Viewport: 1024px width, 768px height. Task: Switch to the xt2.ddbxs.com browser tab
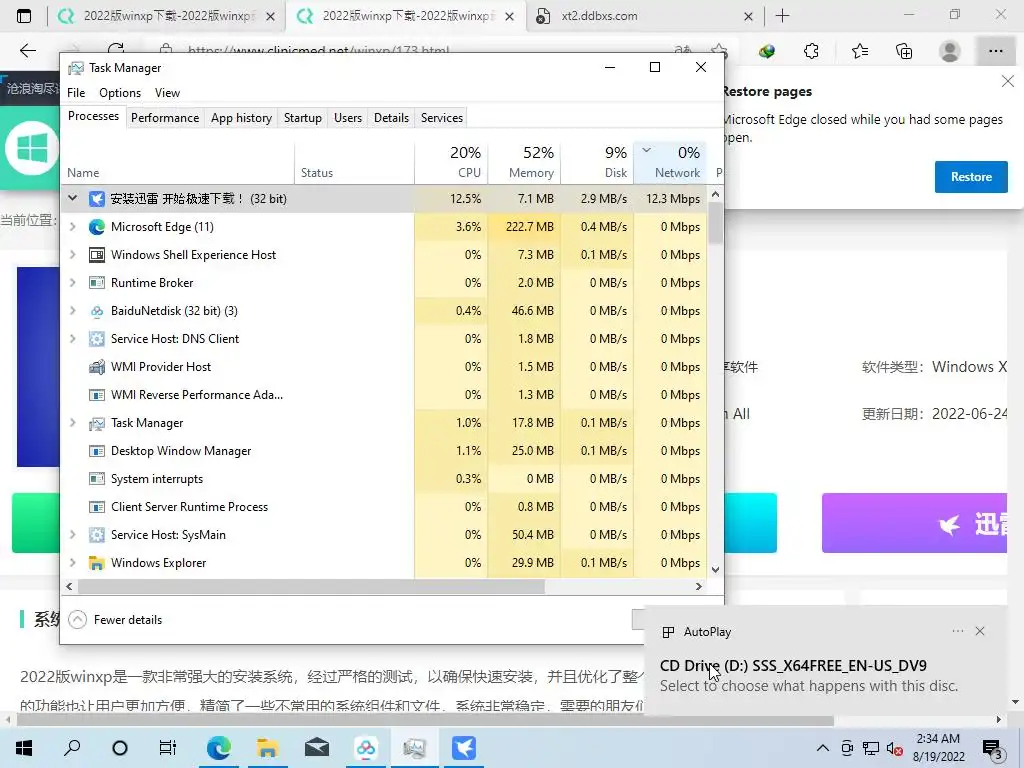click(642, 16)
